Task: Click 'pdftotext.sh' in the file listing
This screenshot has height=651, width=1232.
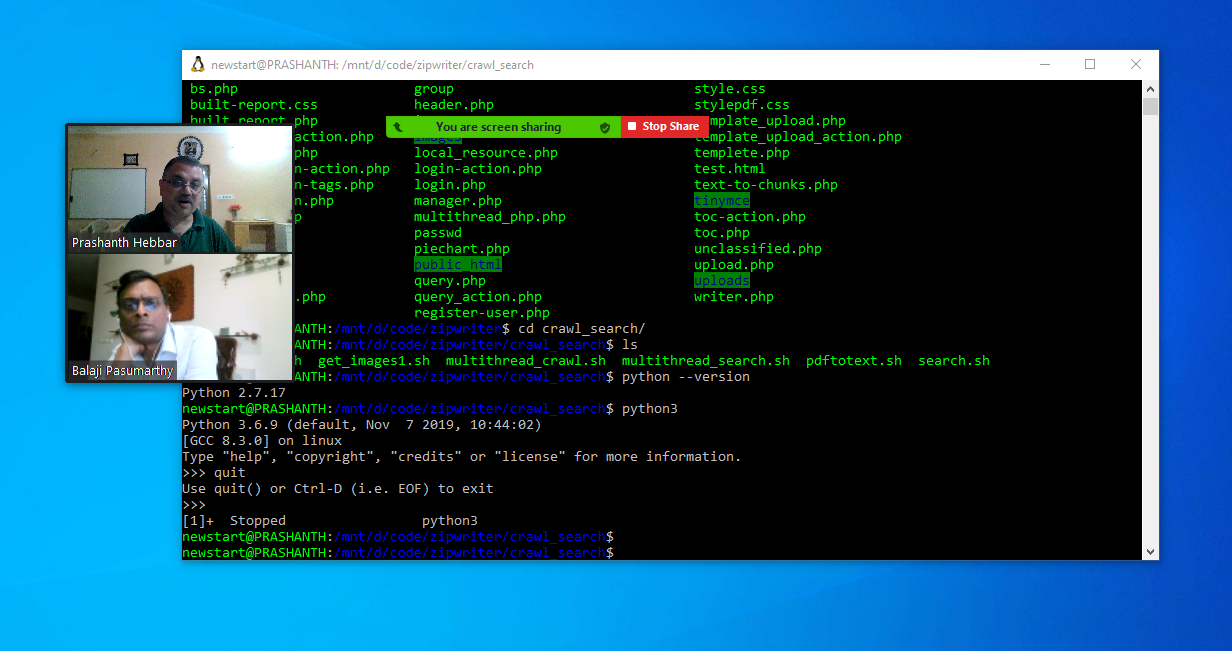Action: click(x=853, y=361)
